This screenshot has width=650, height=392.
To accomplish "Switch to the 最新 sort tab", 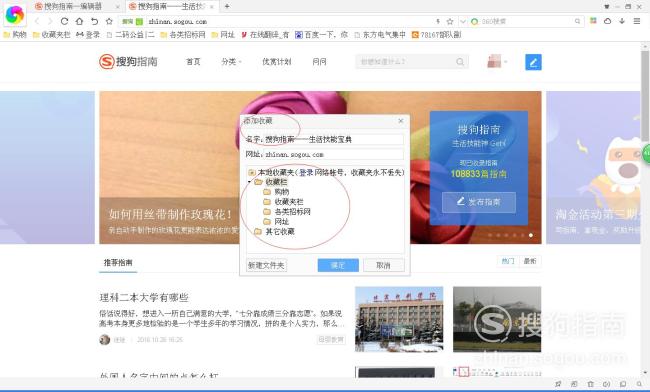I will click(530, 261).
